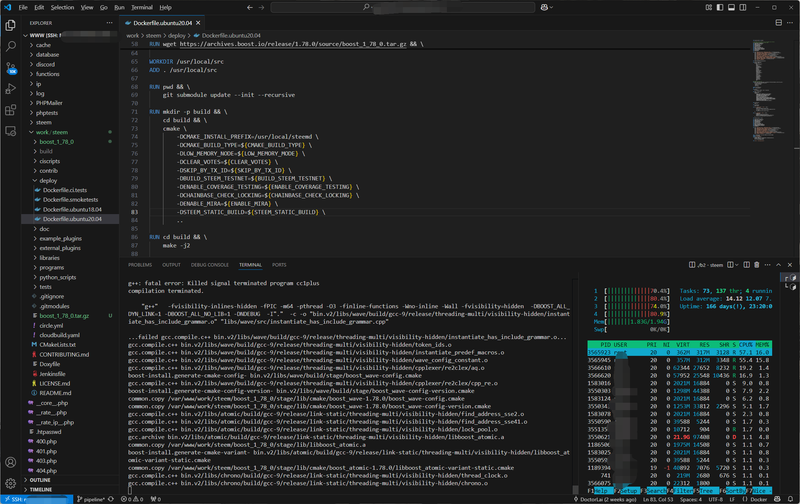The height and width of the screenshot is (504, 800).
Task: Open the Copilot chat icon in title bar
Action: [x=544, y=7]
